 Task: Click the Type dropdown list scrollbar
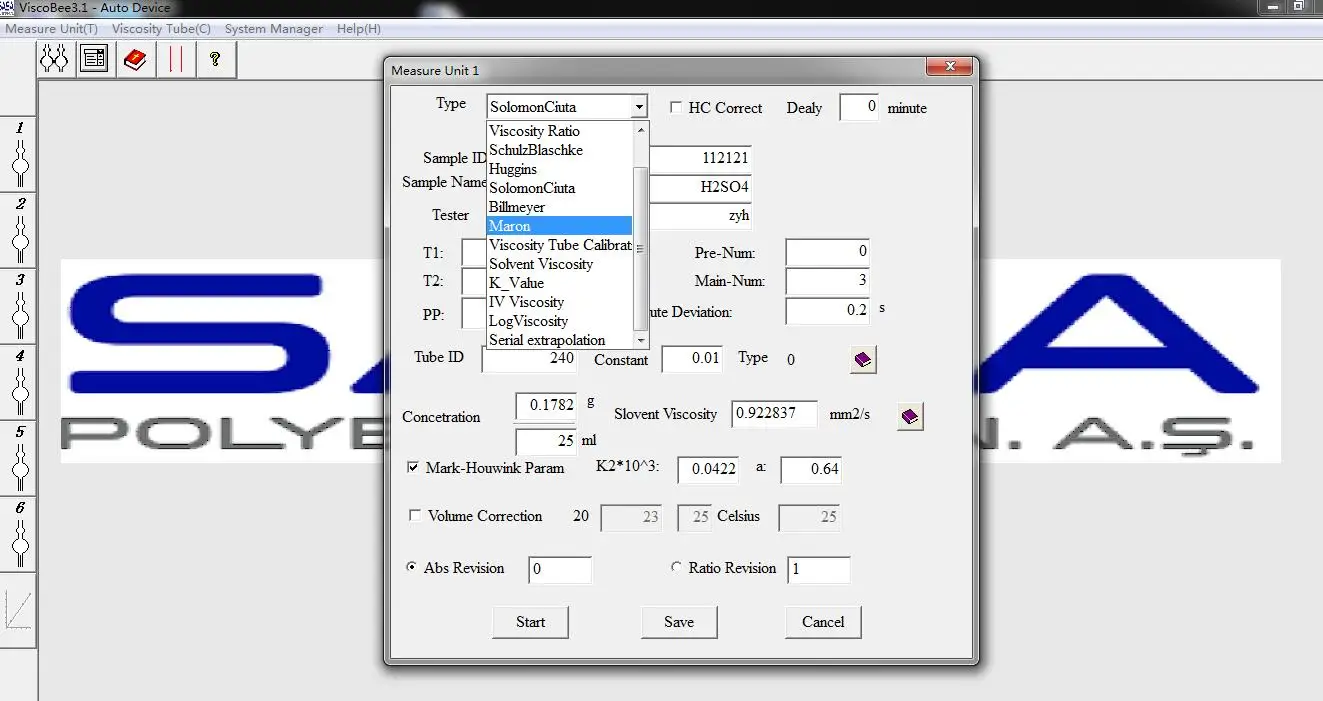point(641,235)
